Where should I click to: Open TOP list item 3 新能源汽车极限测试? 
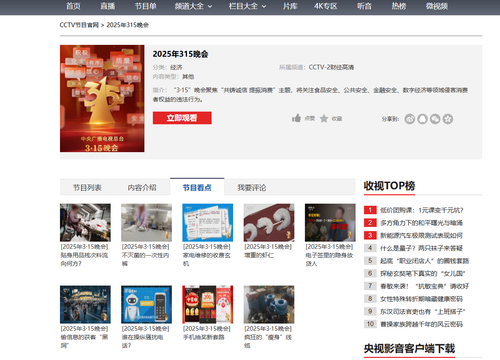point(421,235)
